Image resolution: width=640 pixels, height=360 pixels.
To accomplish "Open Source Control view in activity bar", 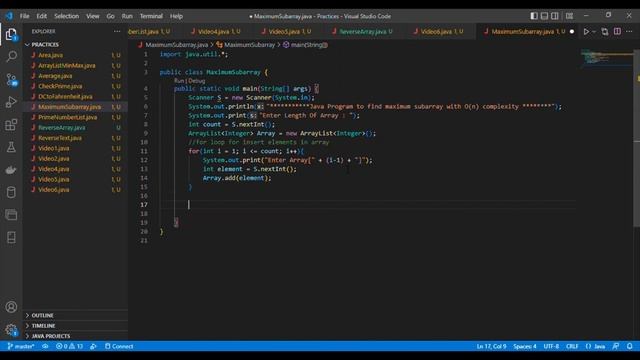I will click(x=11, y=79).
